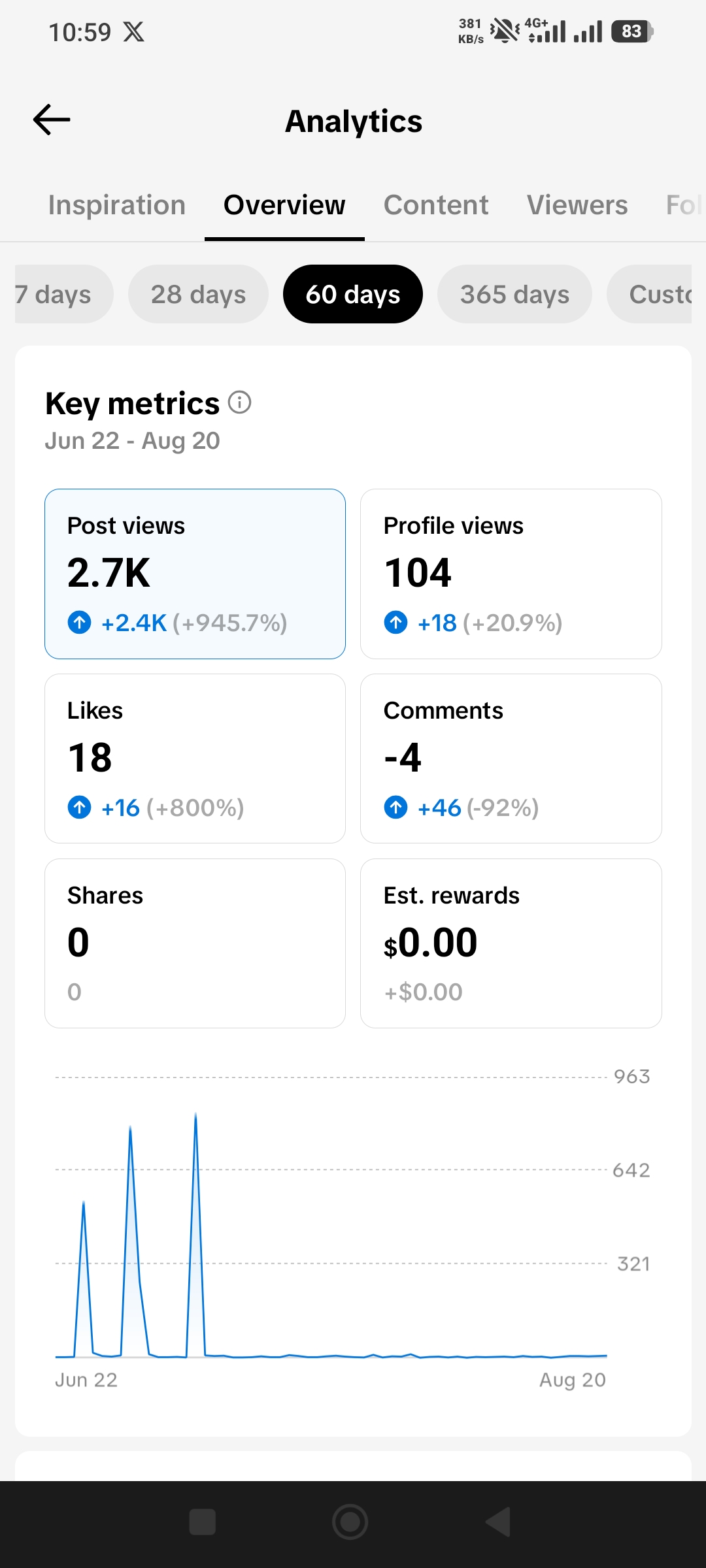Switch to the Content tab

(436, 205)
